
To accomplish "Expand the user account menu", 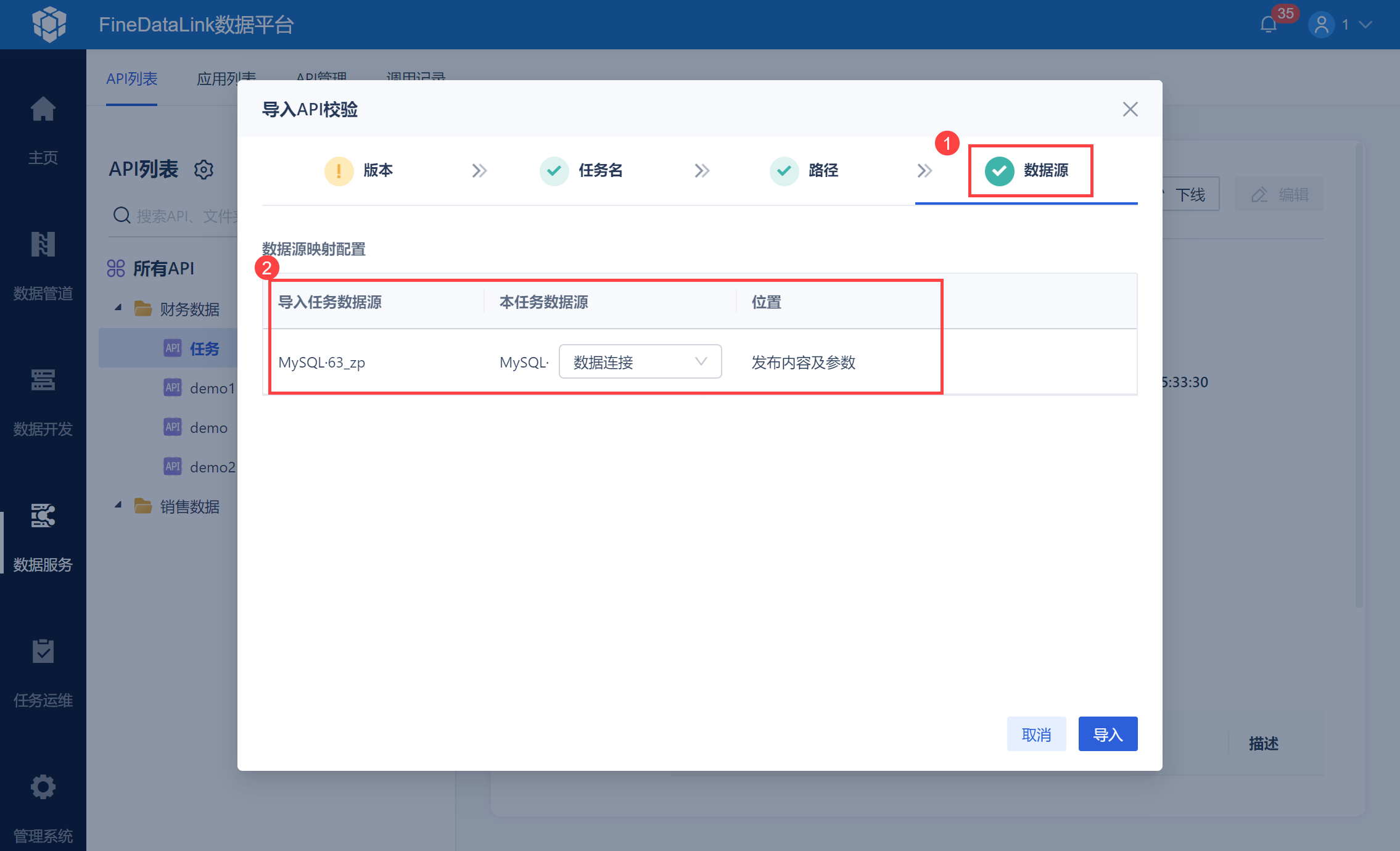I will 1365,25.
